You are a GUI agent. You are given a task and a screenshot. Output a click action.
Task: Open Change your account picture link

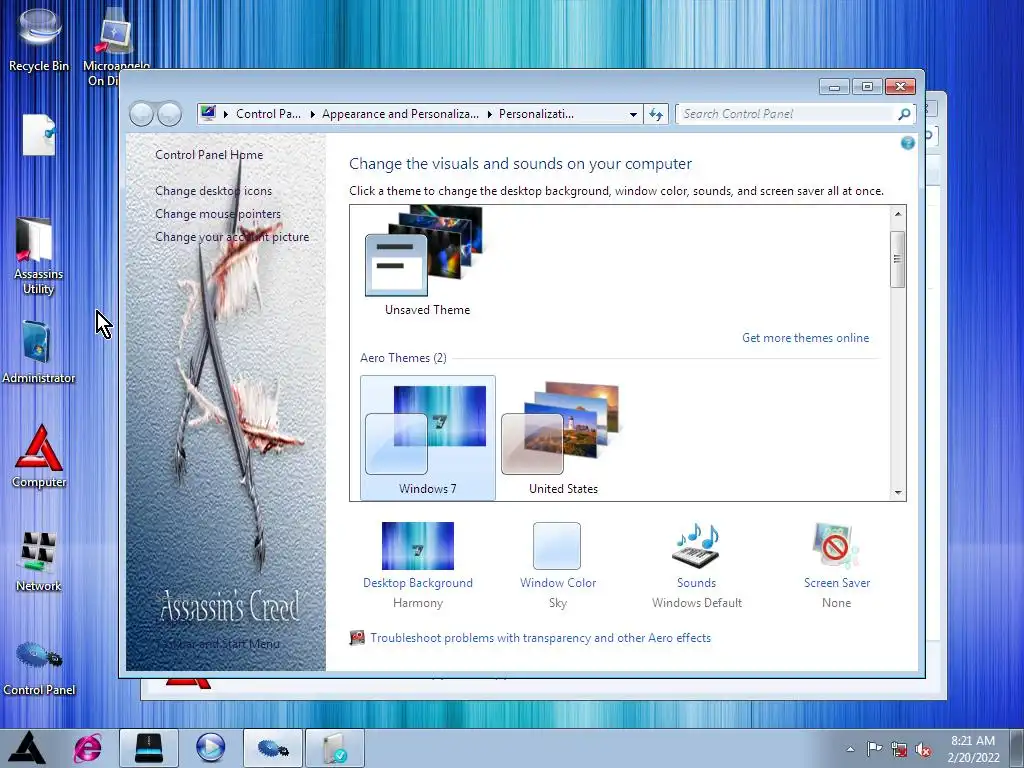(232, 237)
